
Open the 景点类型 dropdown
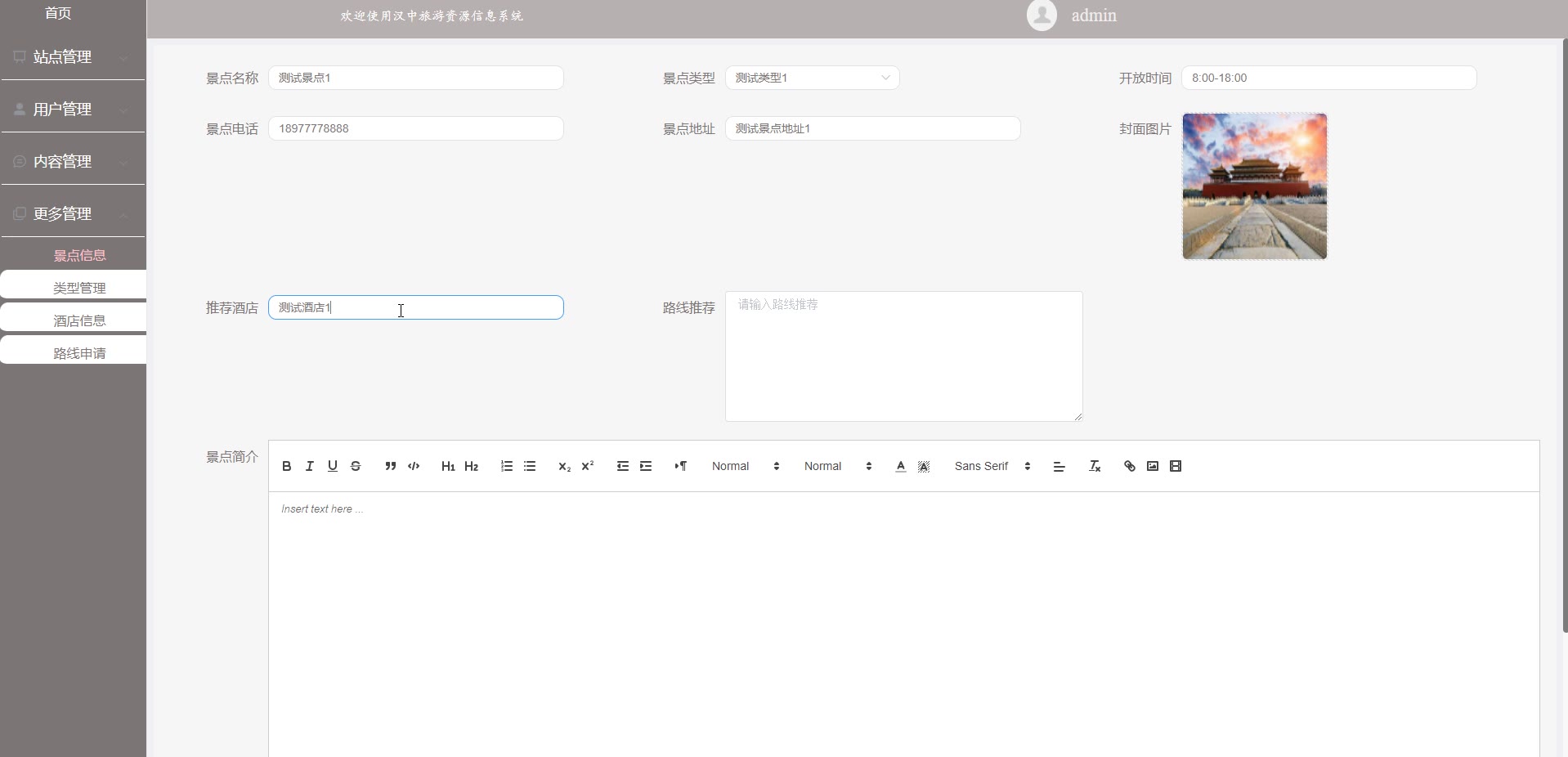point(812,78)
